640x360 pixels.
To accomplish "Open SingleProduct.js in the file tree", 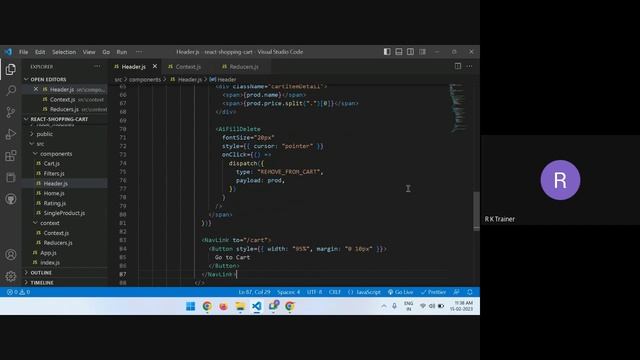I will [64, 213].
